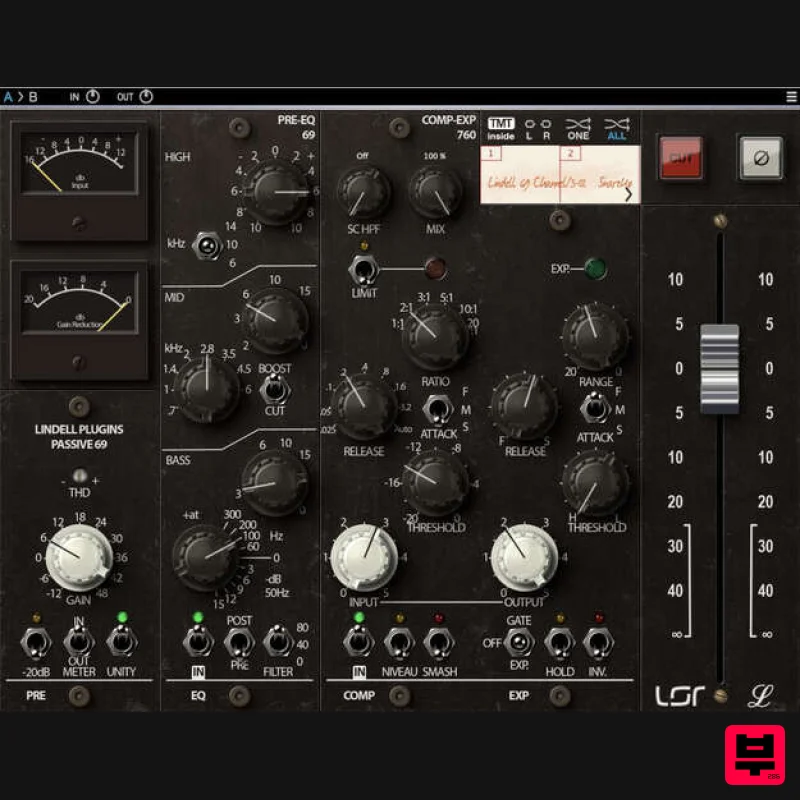The width and height of the screenshot is (800, 800).
Task: Toggle the -20dB pad switch
Action: (x=36, y=644)
